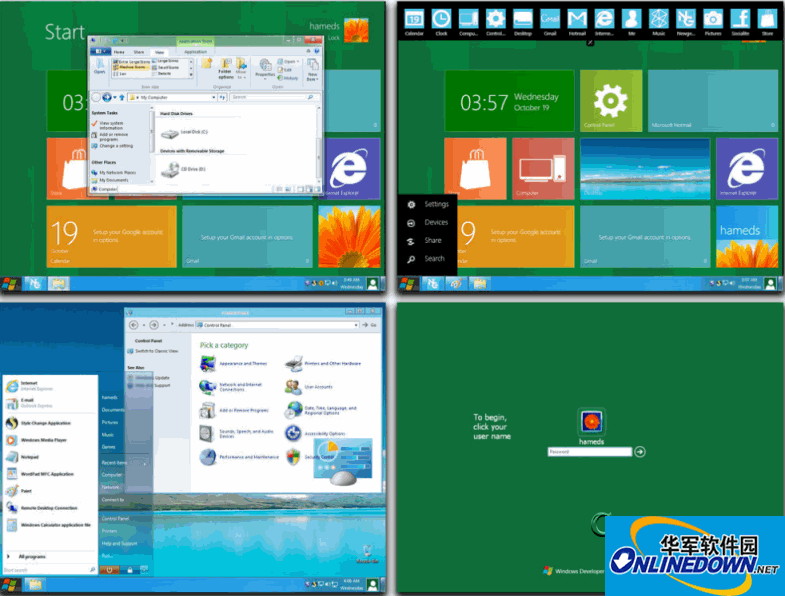
Task: Click Switch to Classic View
Action: (153, 351)
